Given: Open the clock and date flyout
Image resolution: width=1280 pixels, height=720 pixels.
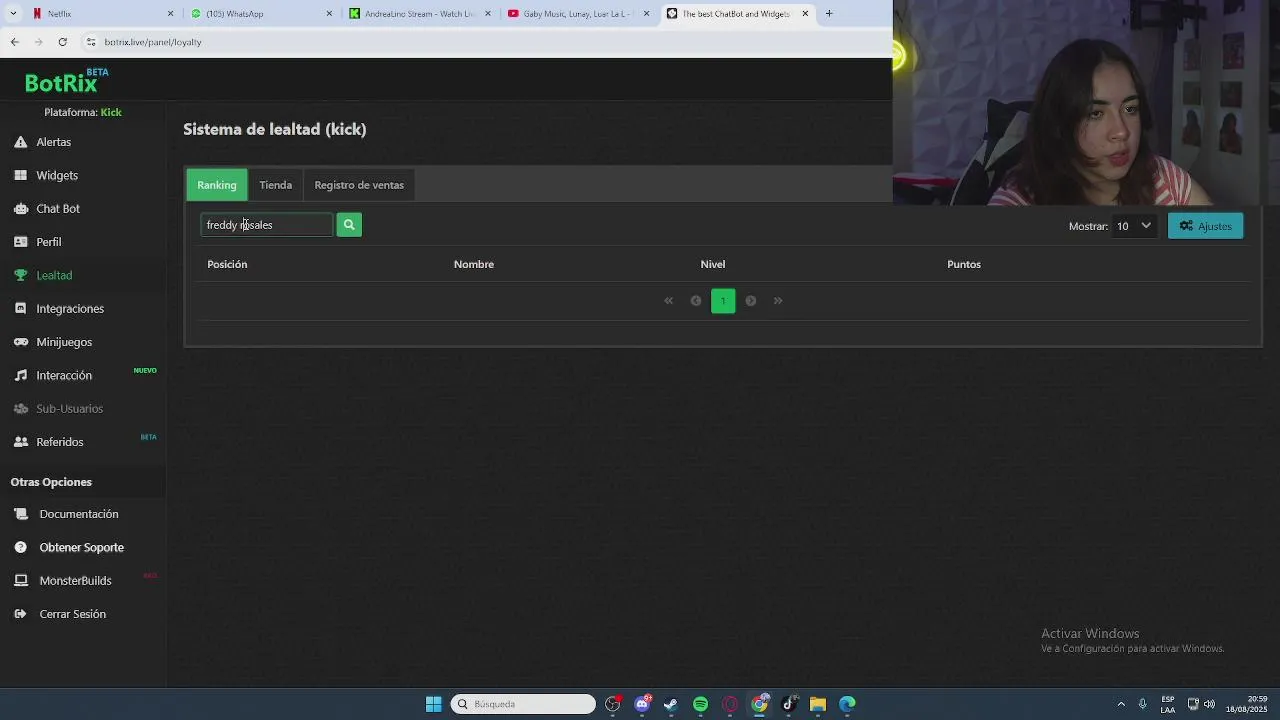Looking at the screenshot, I should pyautogui.click(x=1247, y=704).
